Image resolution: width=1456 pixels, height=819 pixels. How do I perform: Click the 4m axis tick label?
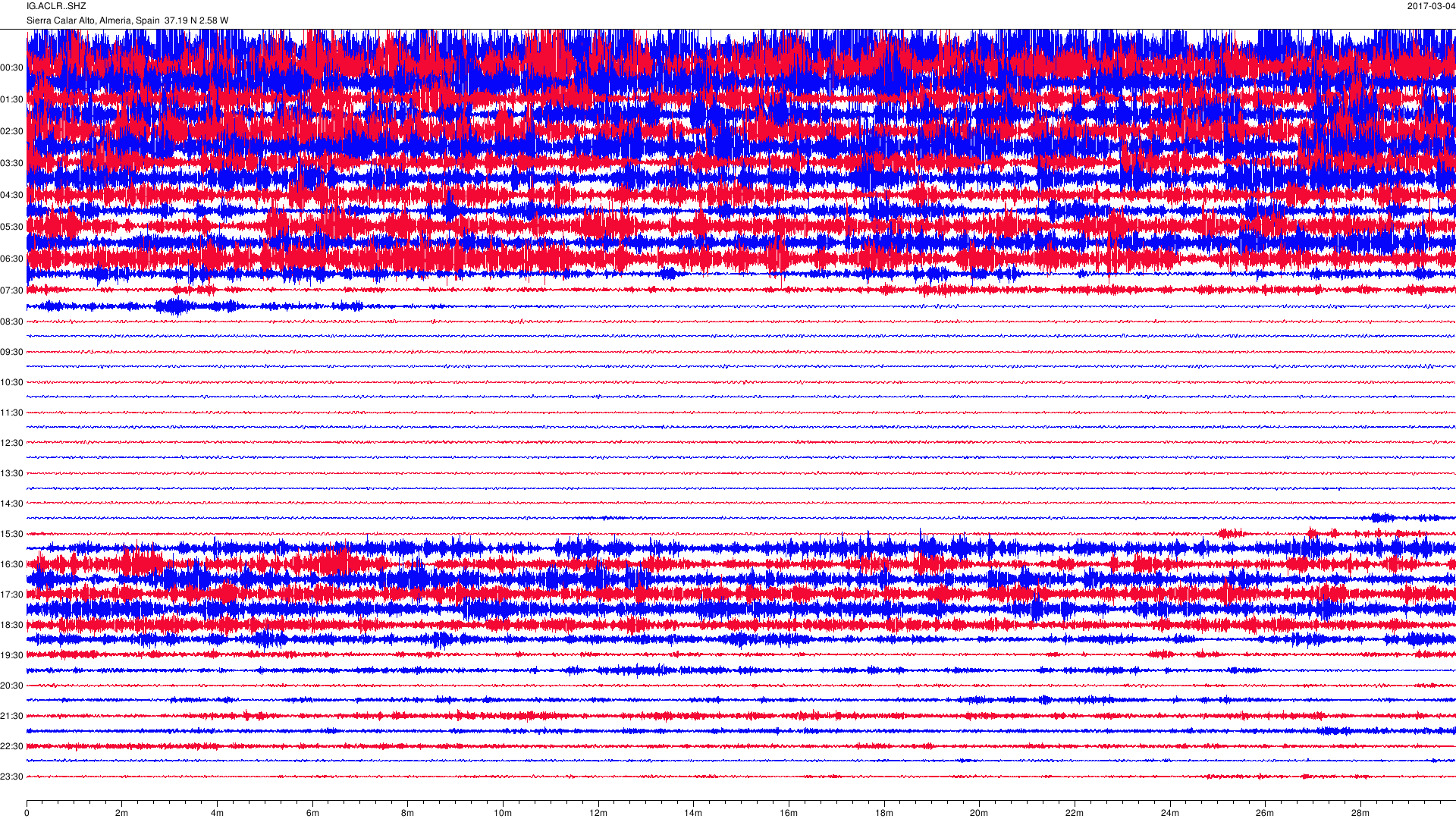pos(217,813)
